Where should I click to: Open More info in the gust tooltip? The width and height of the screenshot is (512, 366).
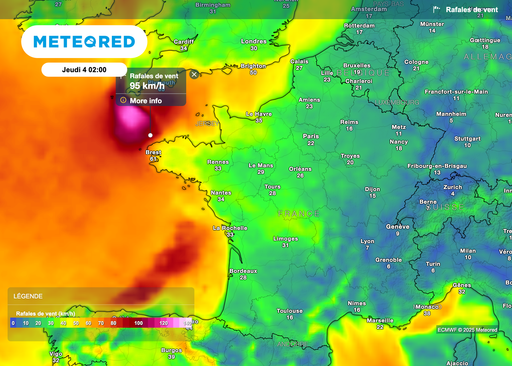(x=146, y=101)
